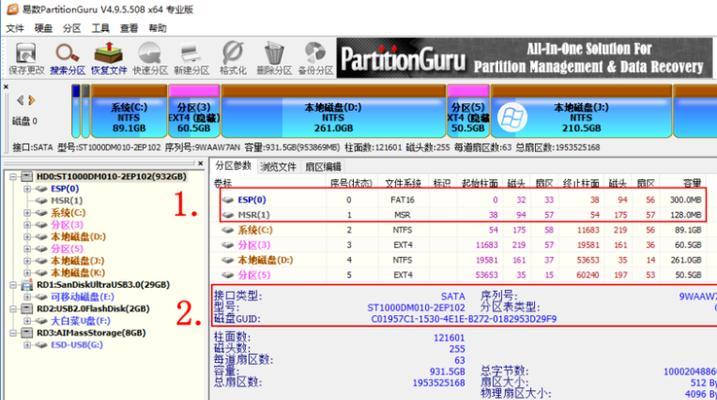Select the 本地磁盘(J:) 210.5GB block in disk map
The width and height of the screenshot is (717, 400).
click(x=581, y=111)
